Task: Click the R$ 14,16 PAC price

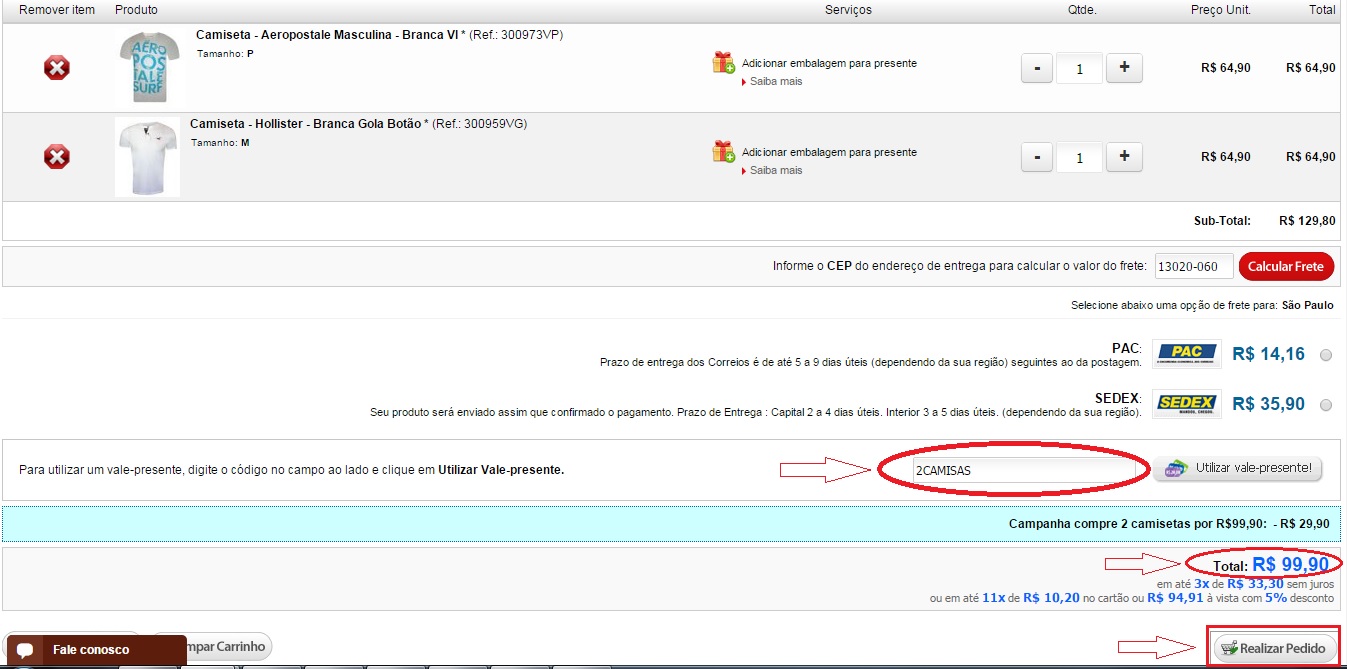Action: point(1268,354)
